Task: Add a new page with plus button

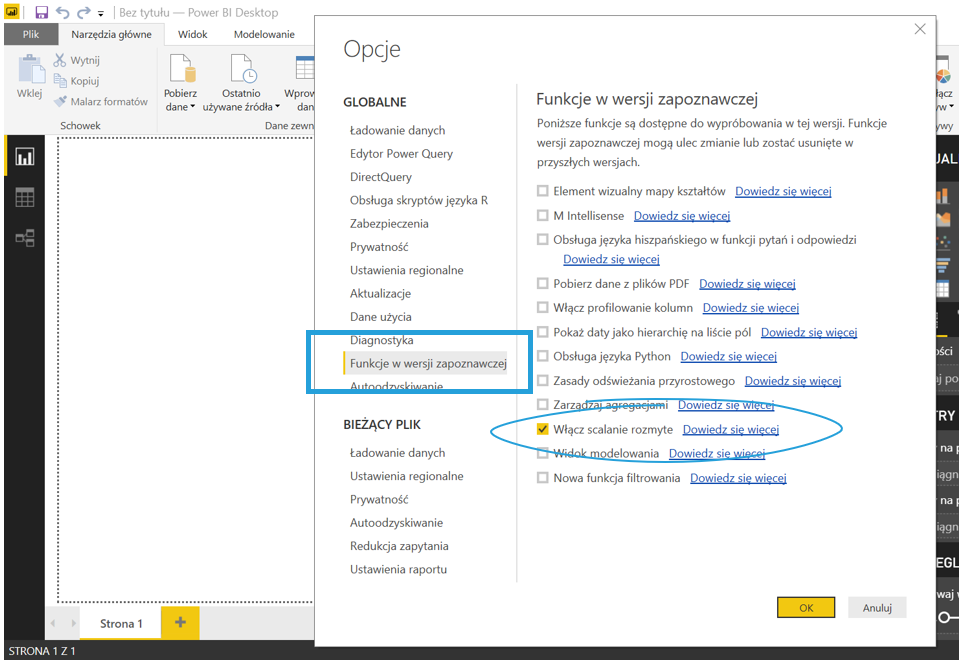Action: pos(180,623)
